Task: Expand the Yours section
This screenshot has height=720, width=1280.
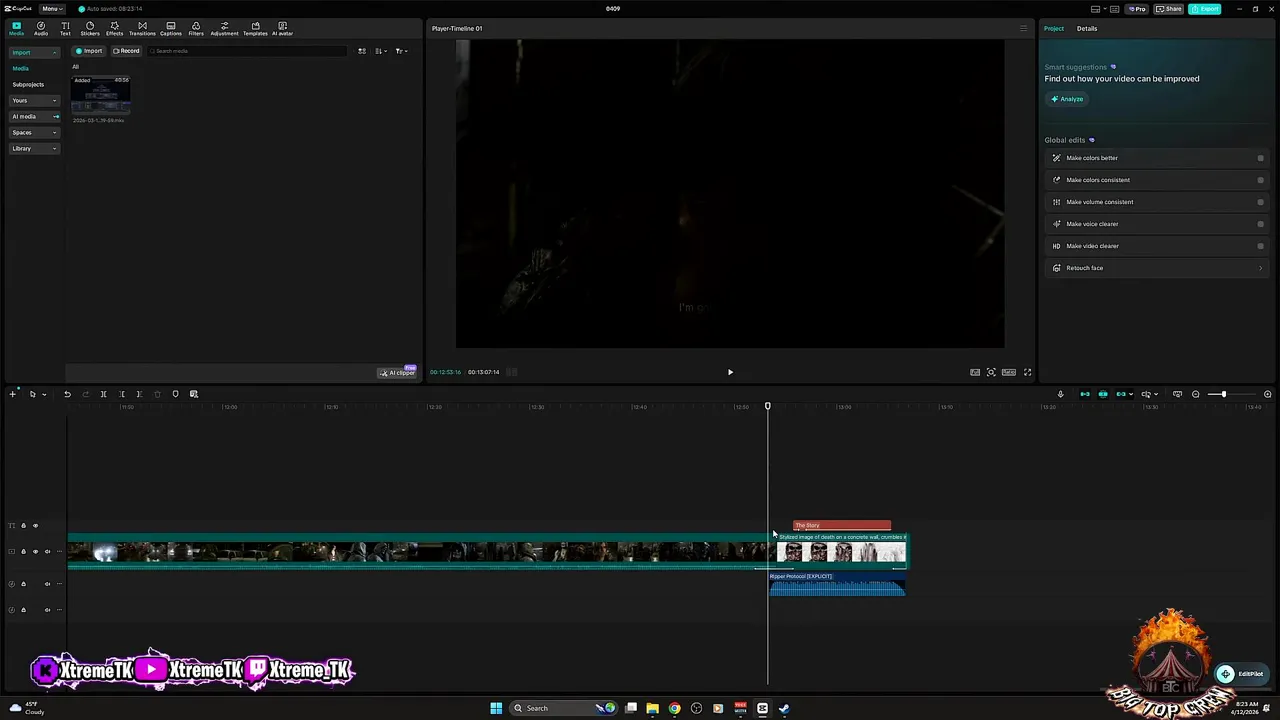Action: coord(35,100)
